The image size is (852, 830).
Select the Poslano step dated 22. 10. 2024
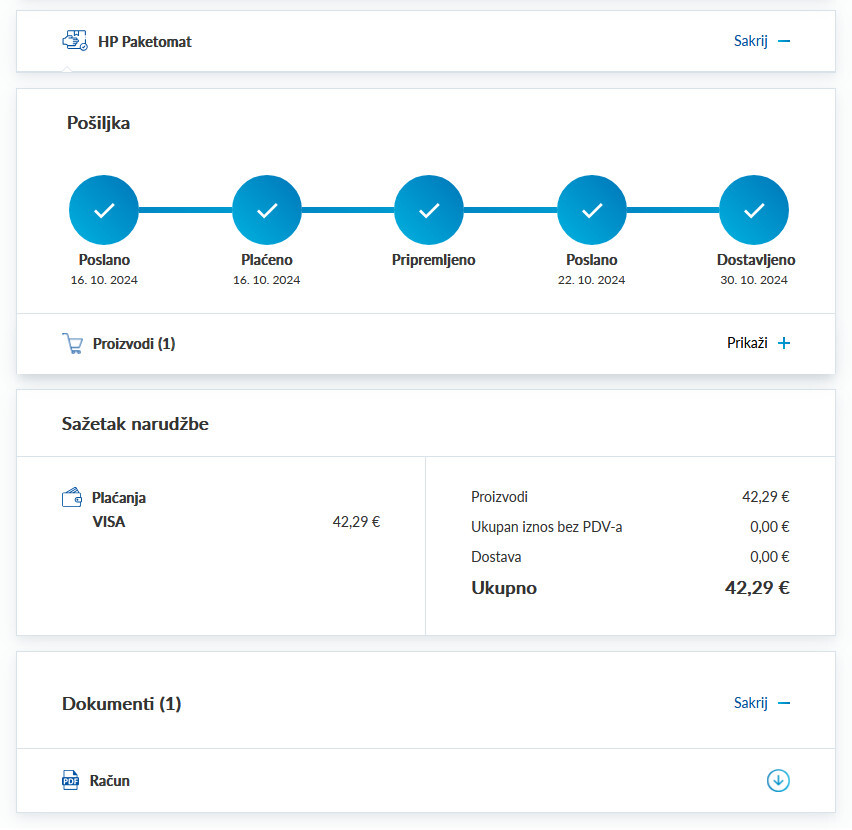point(592,210)
